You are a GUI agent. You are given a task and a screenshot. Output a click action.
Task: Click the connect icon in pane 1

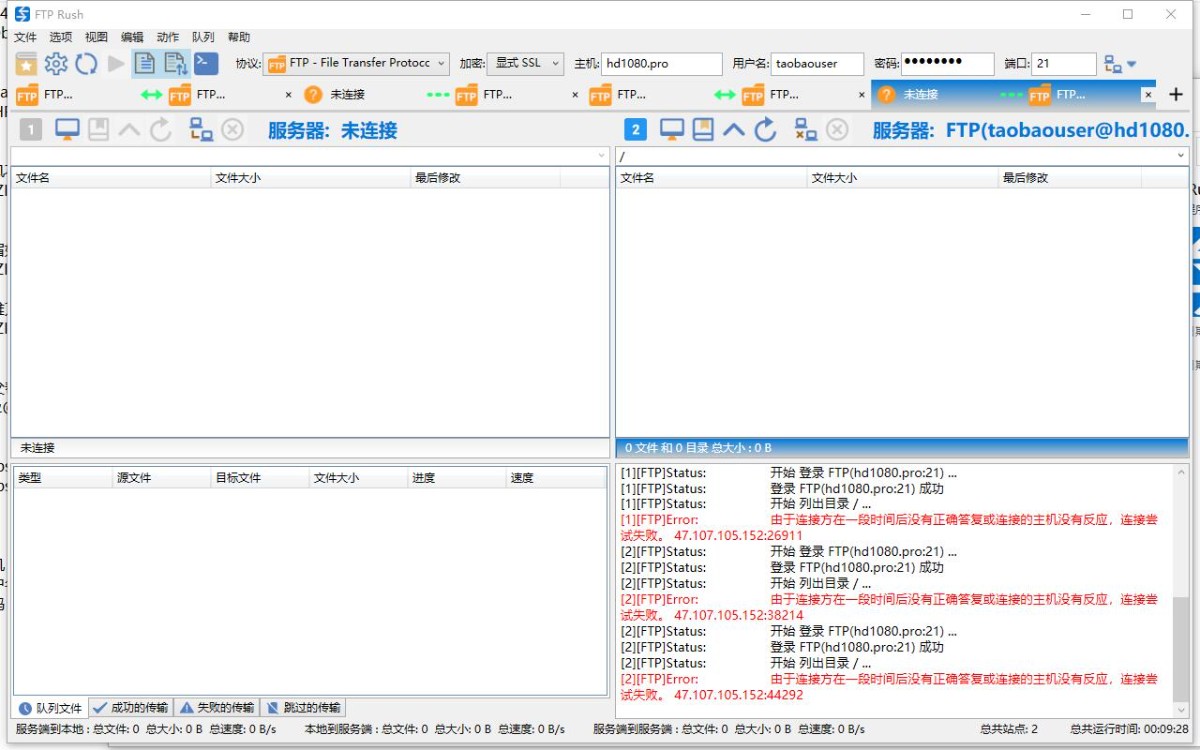tap(201, 130)
